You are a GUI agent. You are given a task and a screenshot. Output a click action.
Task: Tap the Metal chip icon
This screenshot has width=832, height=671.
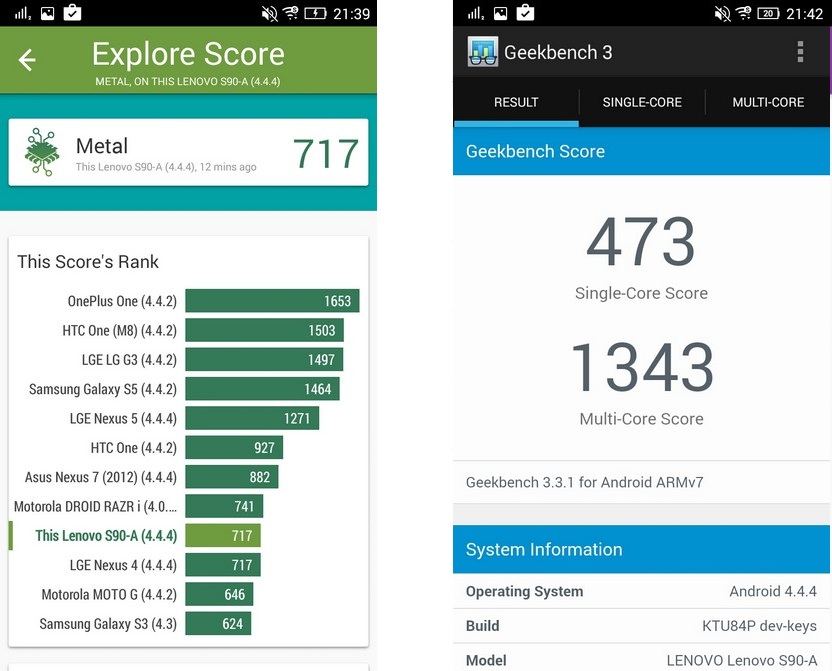click(42, 152)
